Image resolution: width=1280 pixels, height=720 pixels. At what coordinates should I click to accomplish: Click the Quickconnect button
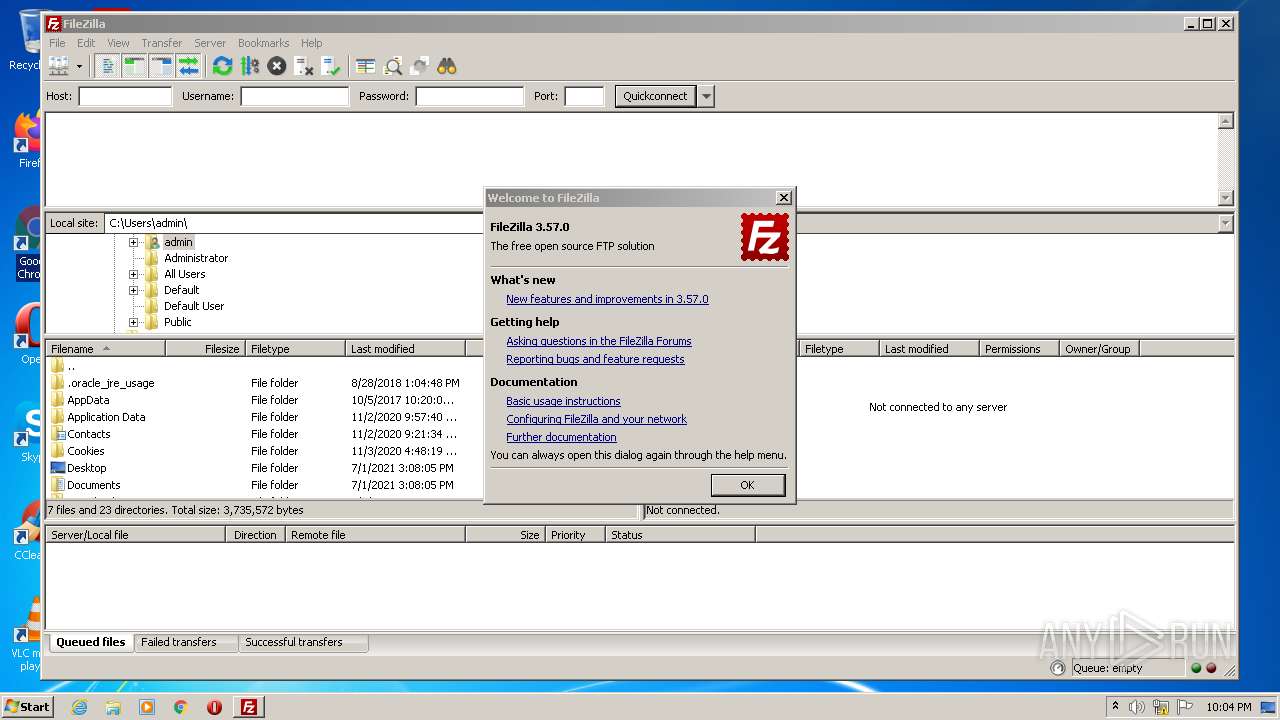click(655, 96)
